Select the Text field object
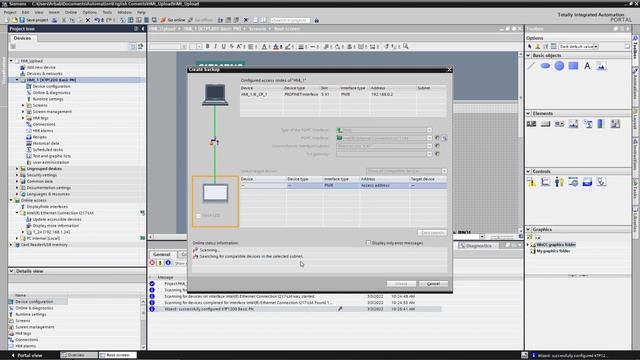 (x=587, y=66)
